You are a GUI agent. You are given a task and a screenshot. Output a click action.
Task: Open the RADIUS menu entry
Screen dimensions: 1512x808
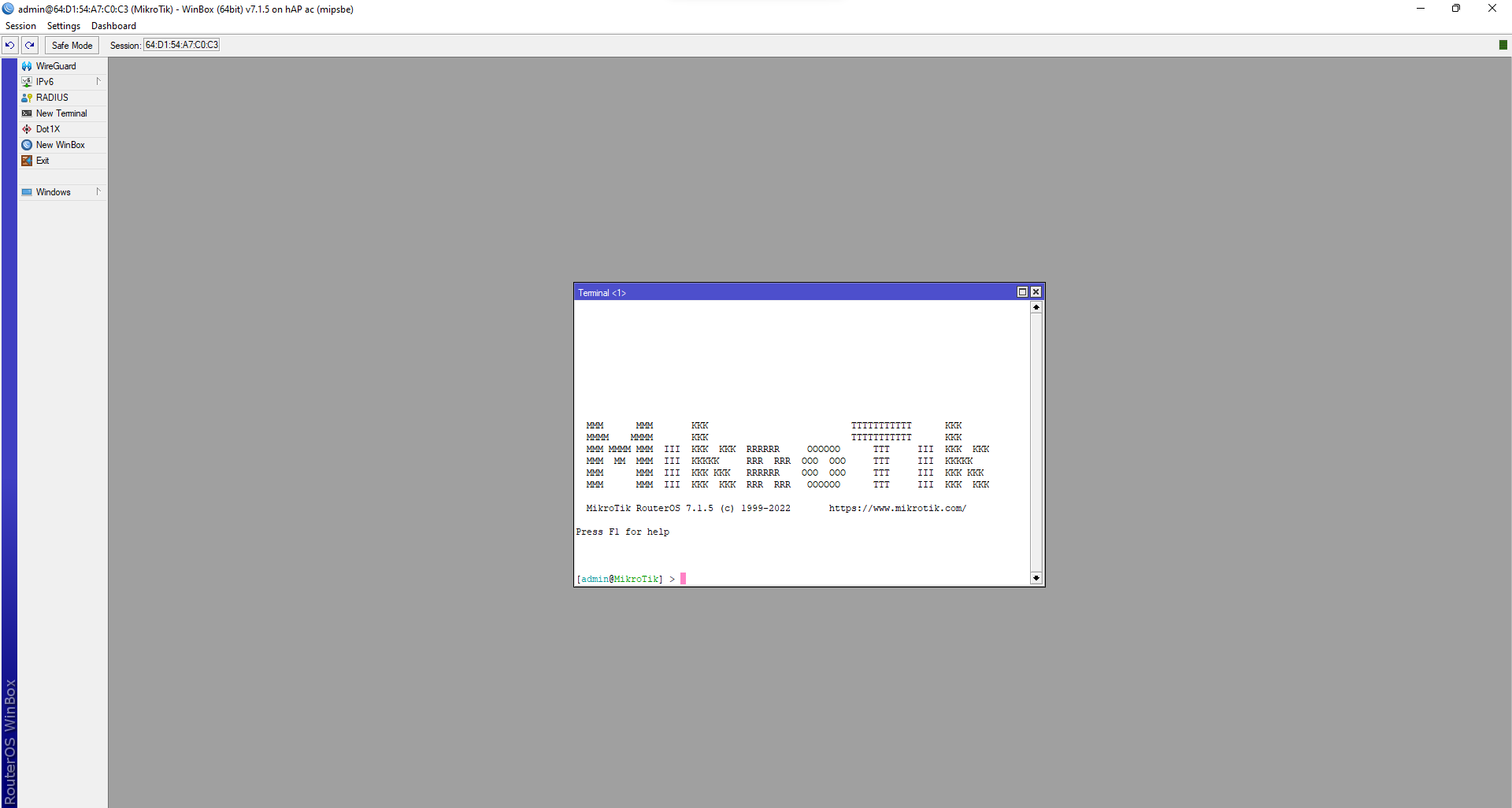tap(62, 98)
